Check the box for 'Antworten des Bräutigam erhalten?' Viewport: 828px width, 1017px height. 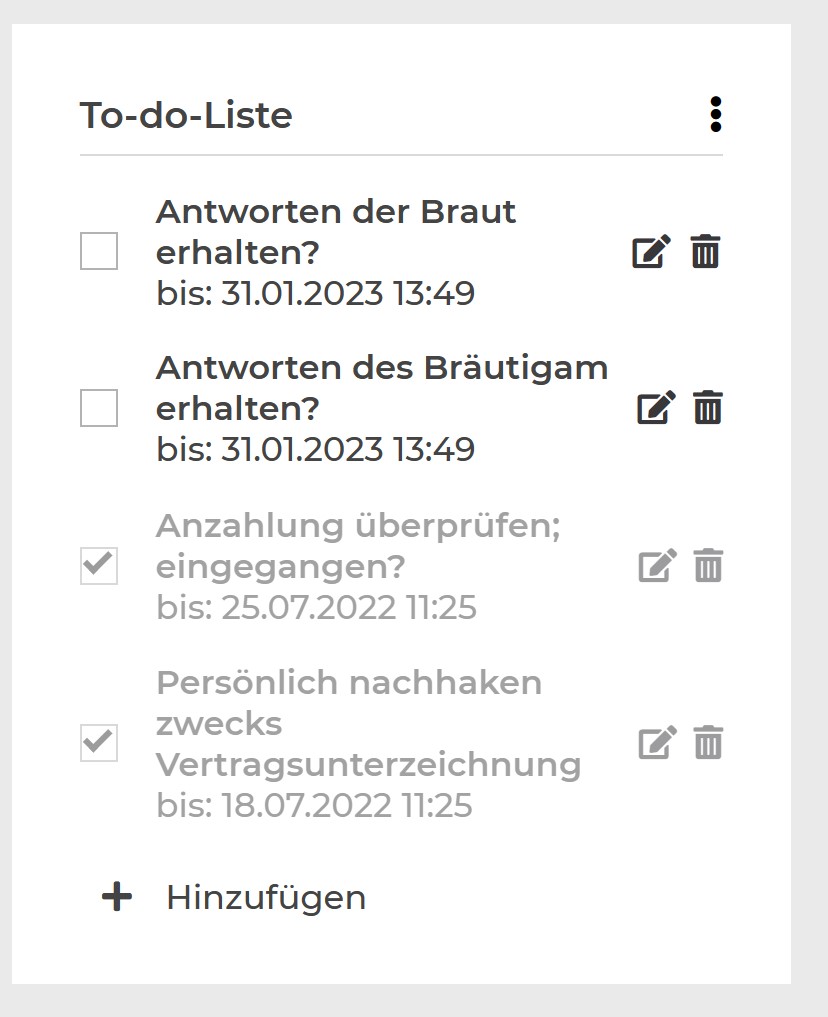pyautogui.click(x=97, y=407)
